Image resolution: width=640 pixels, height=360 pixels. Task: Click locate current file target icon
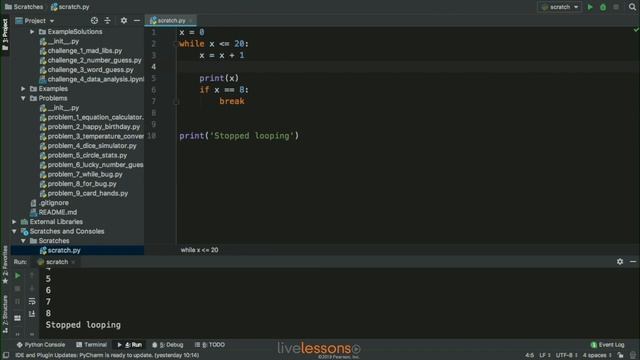point(94,20)
